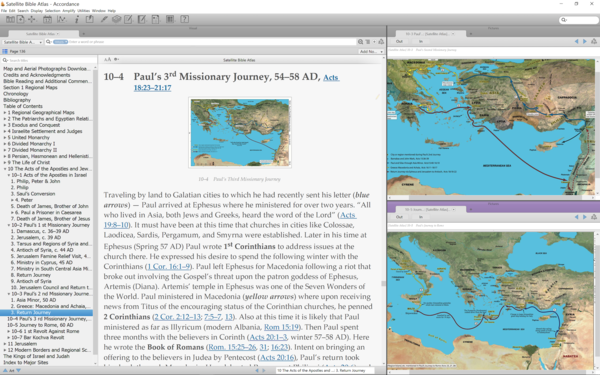Viewport: 600px width, 375px height.
Task: Click the Info 'i' toolbar icon
Action: click(77, 19)
